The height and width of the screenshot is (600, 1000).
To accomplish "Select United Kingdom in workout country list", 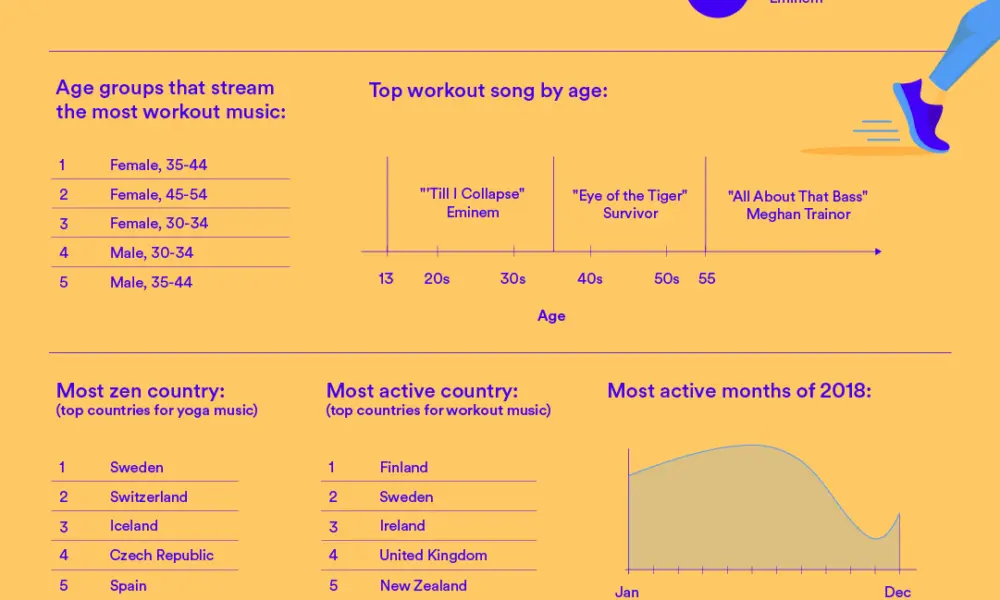I will point(433,555).
